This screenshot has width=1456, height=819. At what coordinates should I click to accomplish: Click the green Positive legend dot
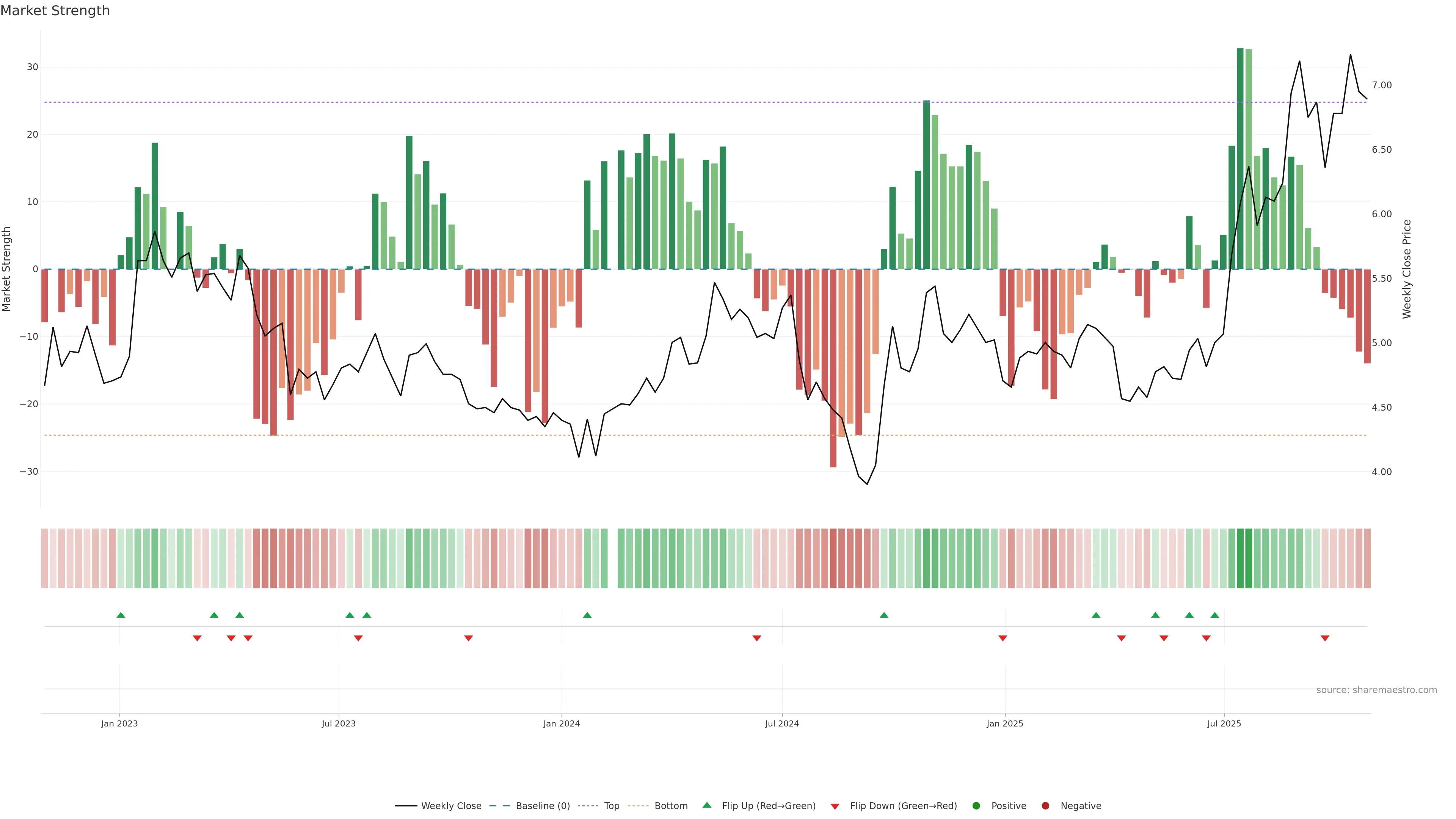click(976, 806)
